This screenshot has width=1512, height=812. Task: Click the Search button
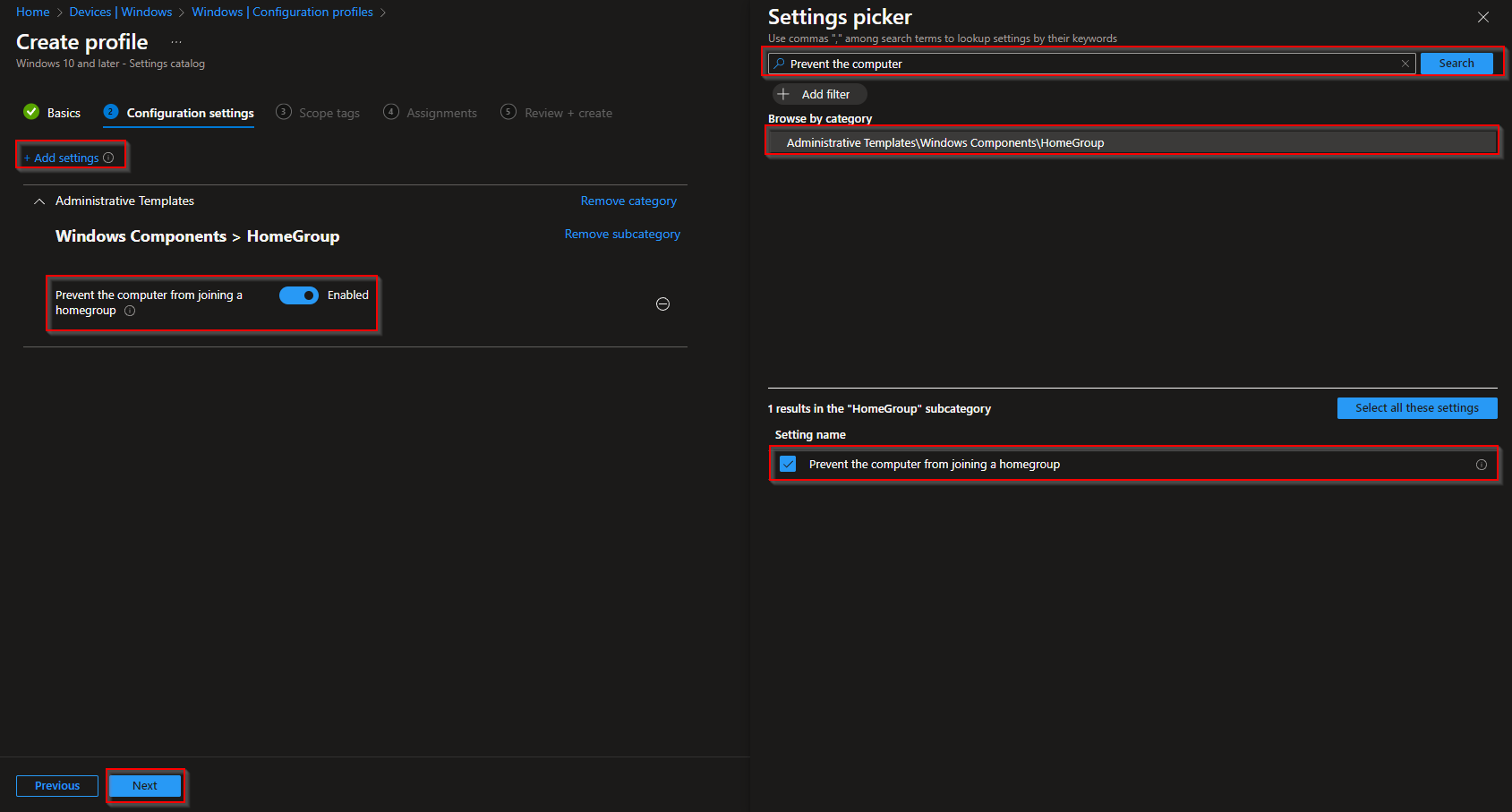1456,64
